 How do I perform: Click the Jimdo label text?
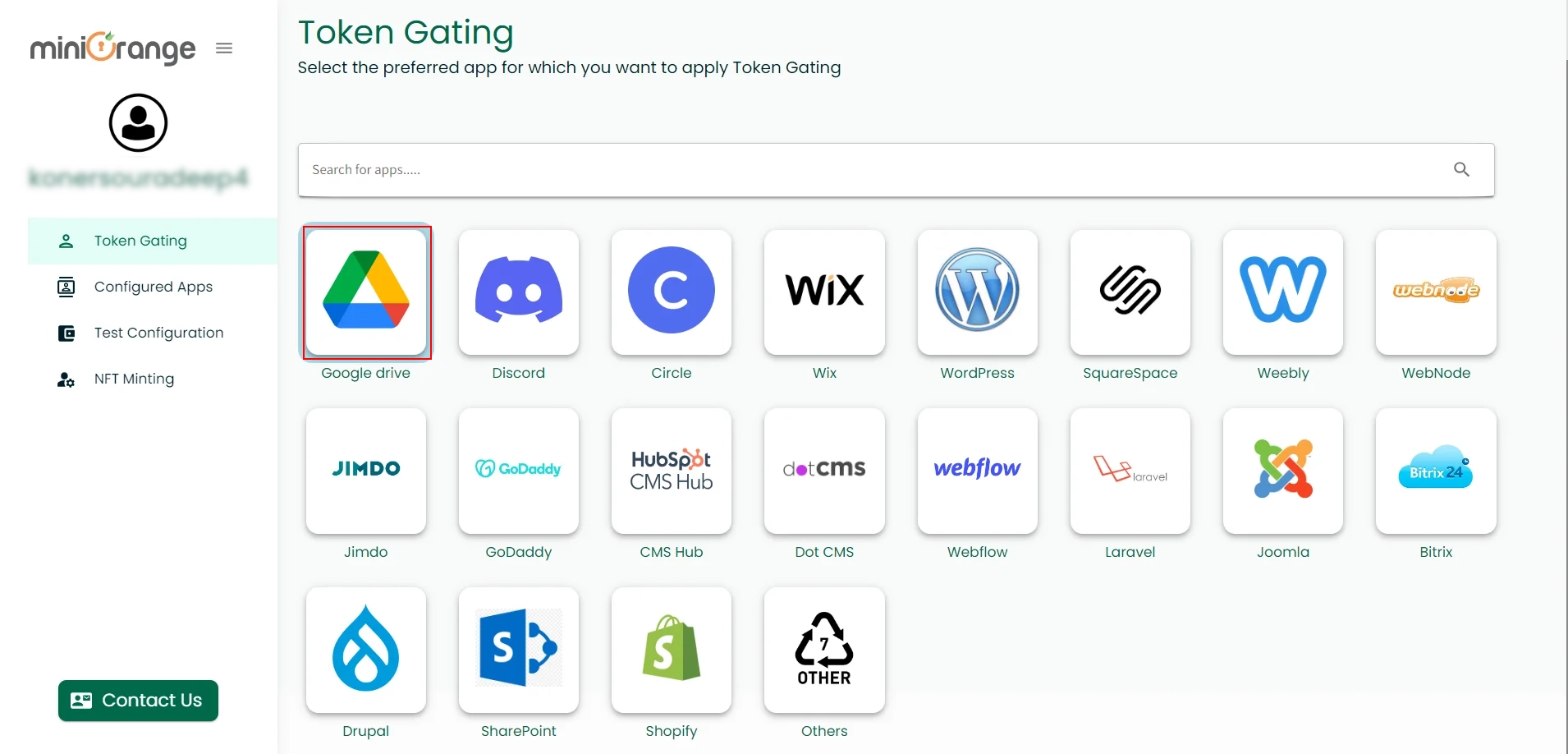tap(366, 552)
